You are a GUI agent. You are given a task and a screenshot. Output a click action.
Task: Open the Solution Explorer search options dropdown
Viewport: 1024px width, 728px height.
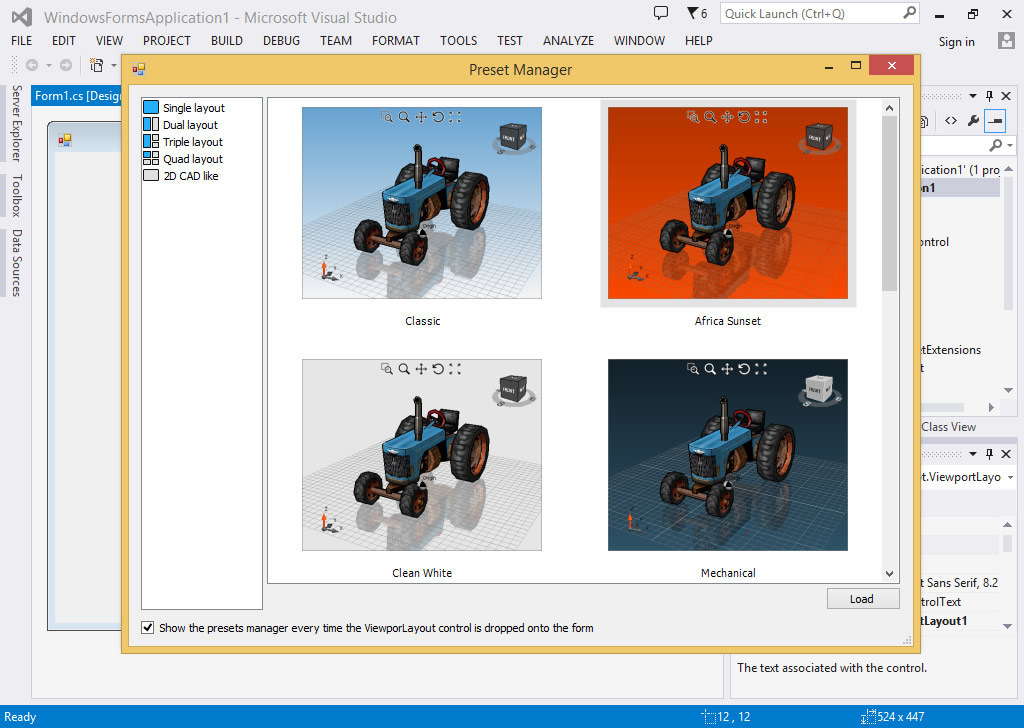(1010, 145)
